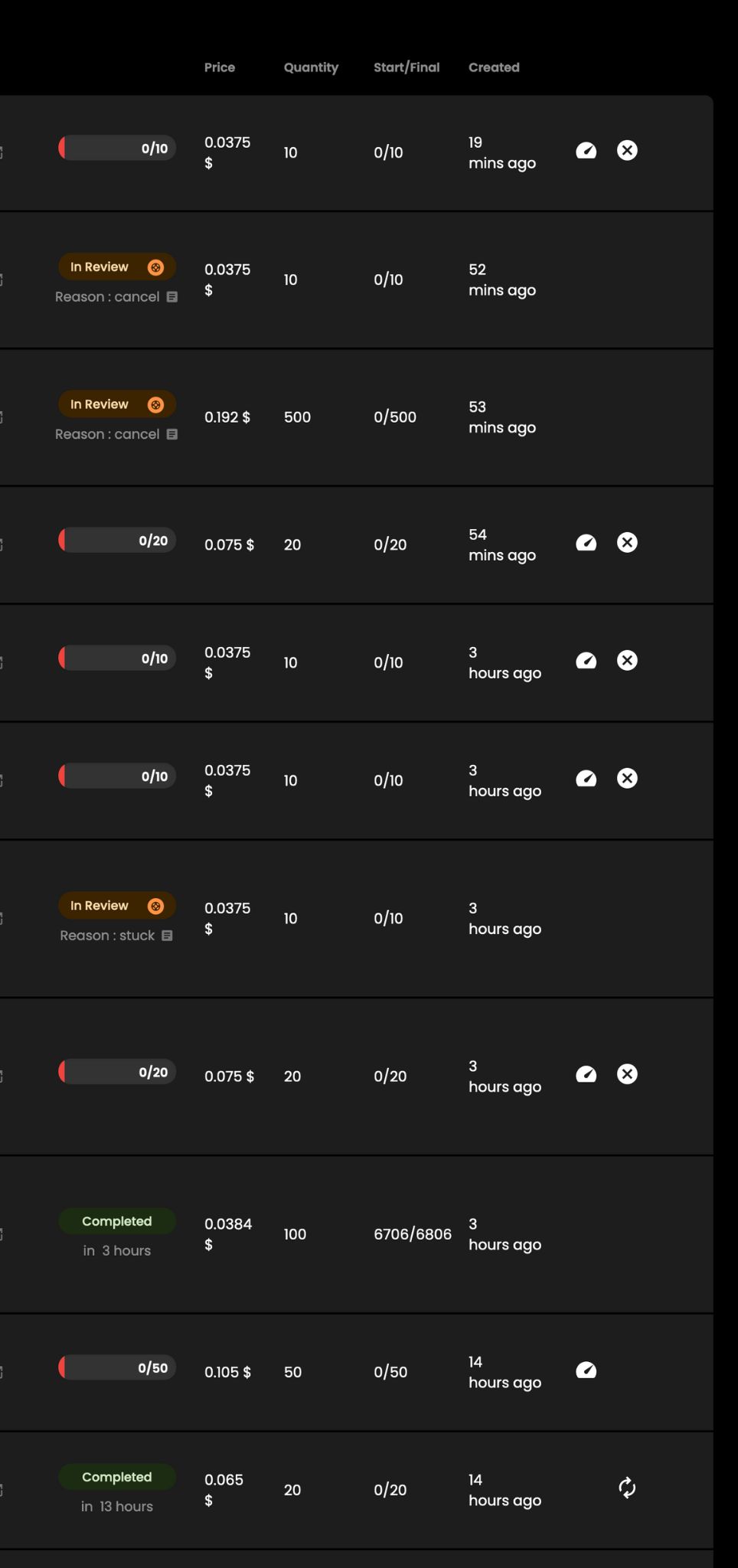
Task: Click support icon in 'stuck' In Review badge
Action: coord(155,906)
